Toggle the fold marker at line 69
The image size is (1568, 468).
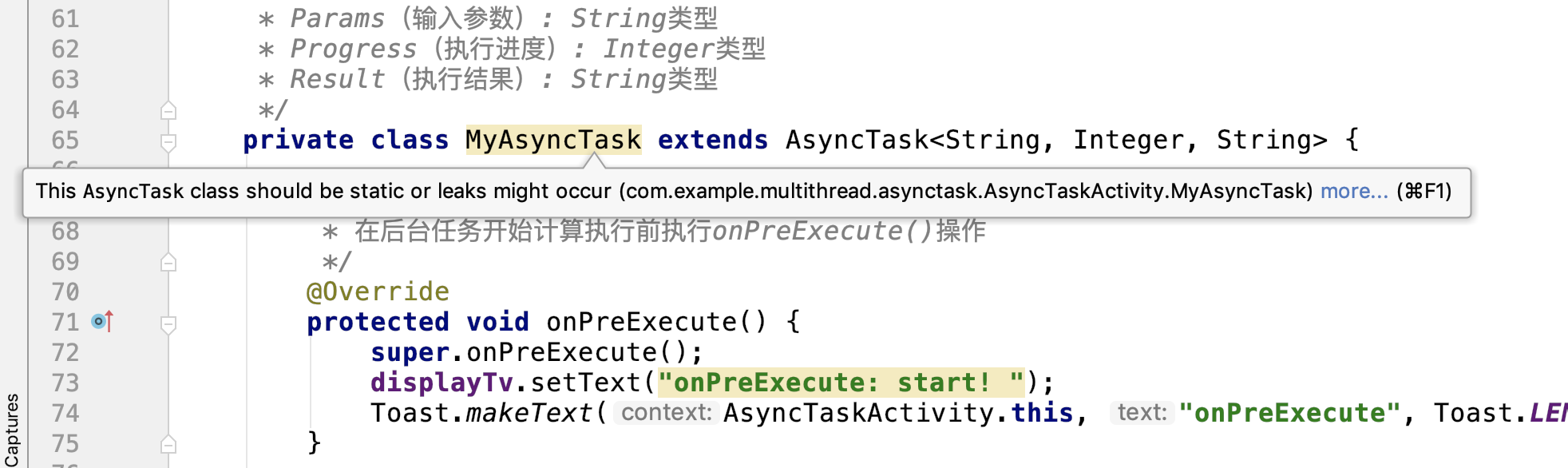pyautogui.click(x=168, y=263)
